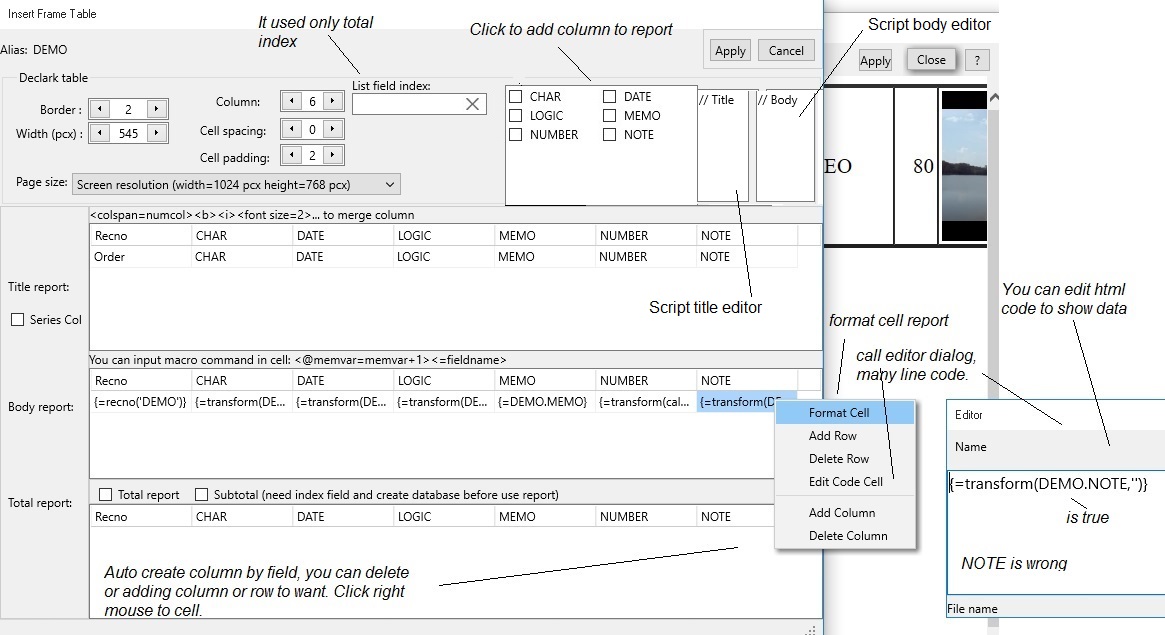Clear the List field index input
Viewport: 1165px width, 635px height.
472,103
